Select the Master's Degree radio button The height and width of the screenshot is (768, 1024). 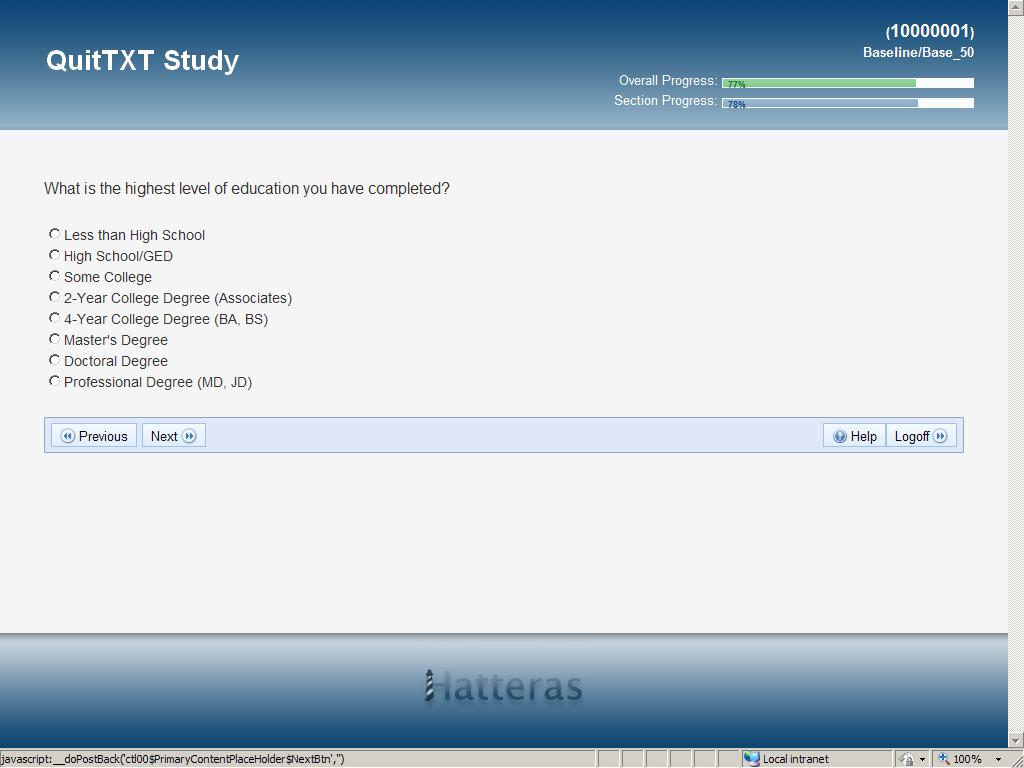coord(54,338)
